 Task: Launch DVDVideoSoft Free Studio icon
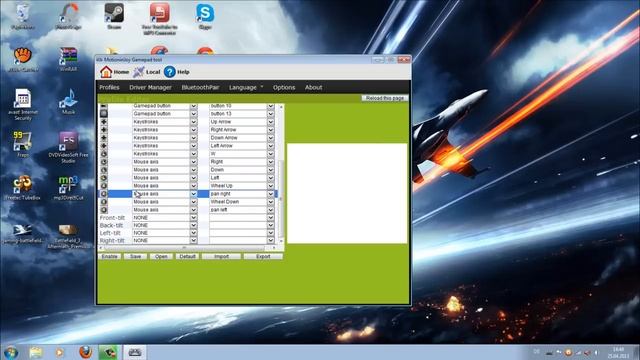(x=68, y=147)
